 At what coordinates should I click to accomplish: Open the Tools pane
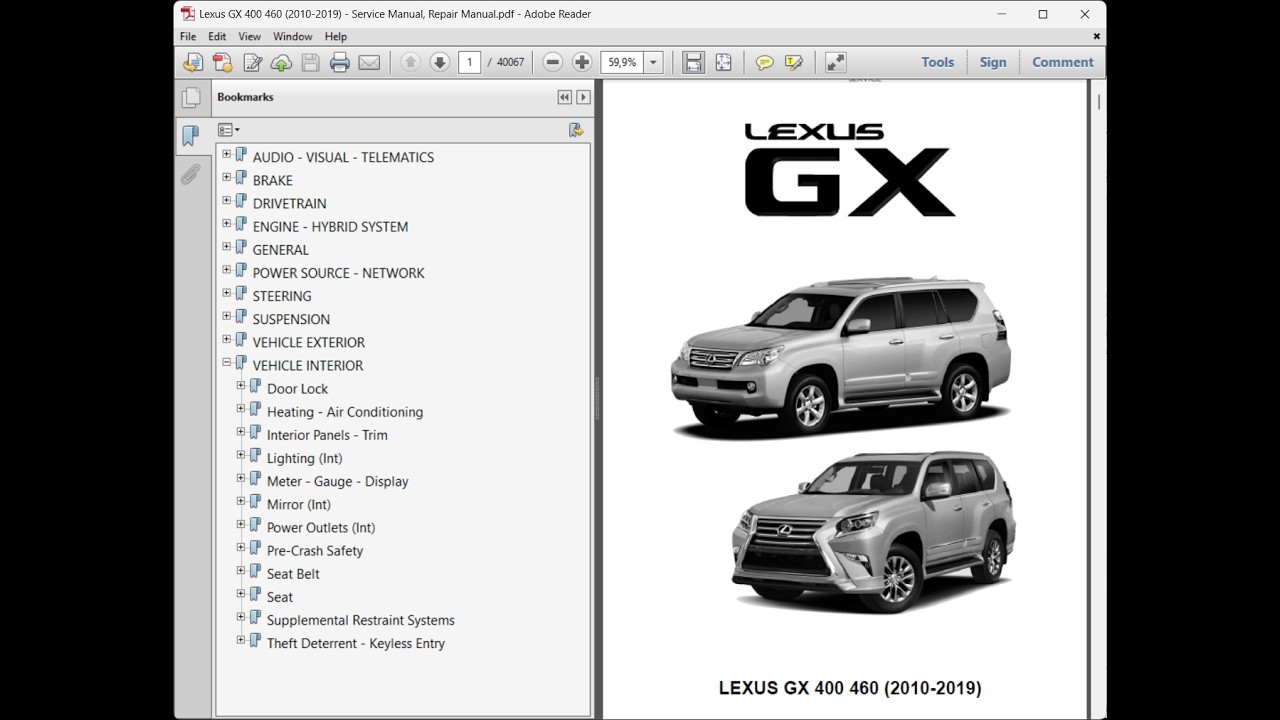coord(938,62)
